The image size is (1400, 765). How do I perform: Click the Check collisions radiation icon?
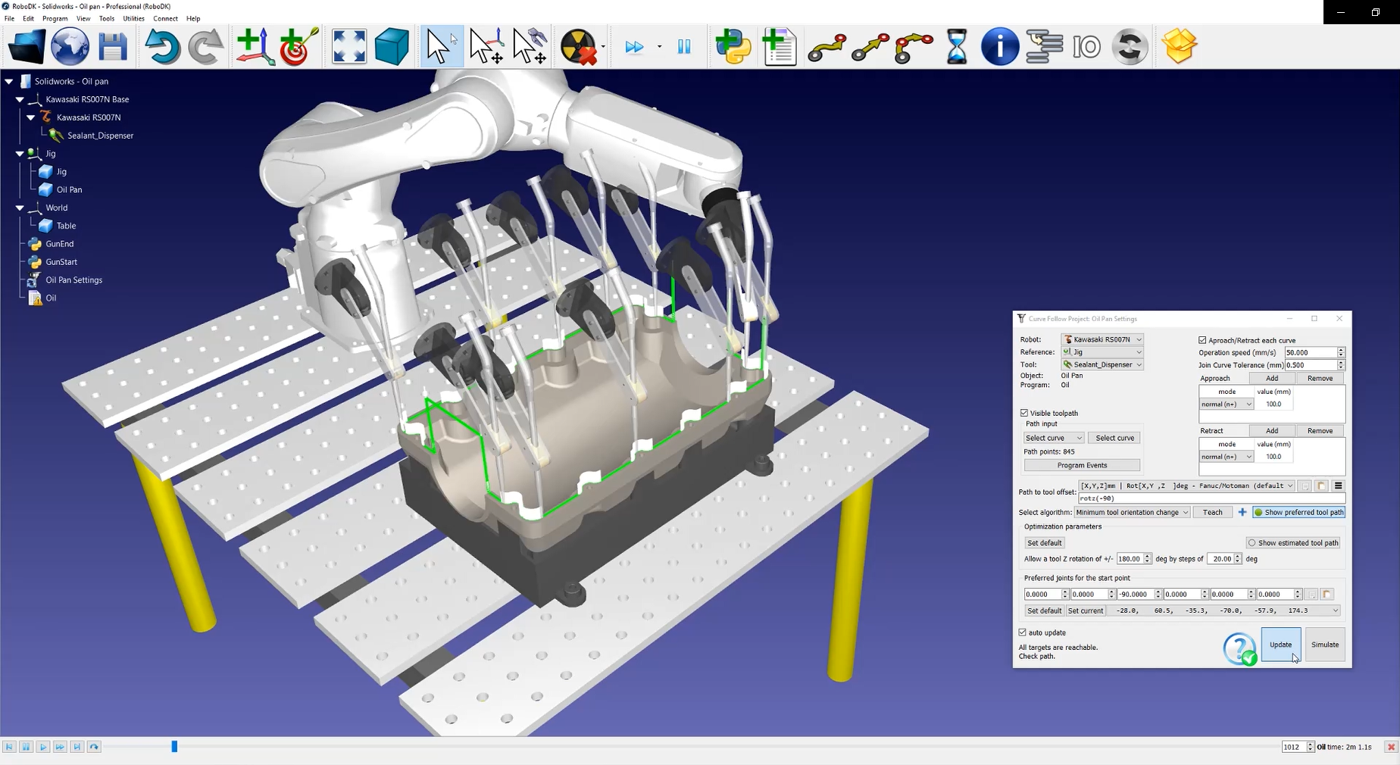click(579, 47)
